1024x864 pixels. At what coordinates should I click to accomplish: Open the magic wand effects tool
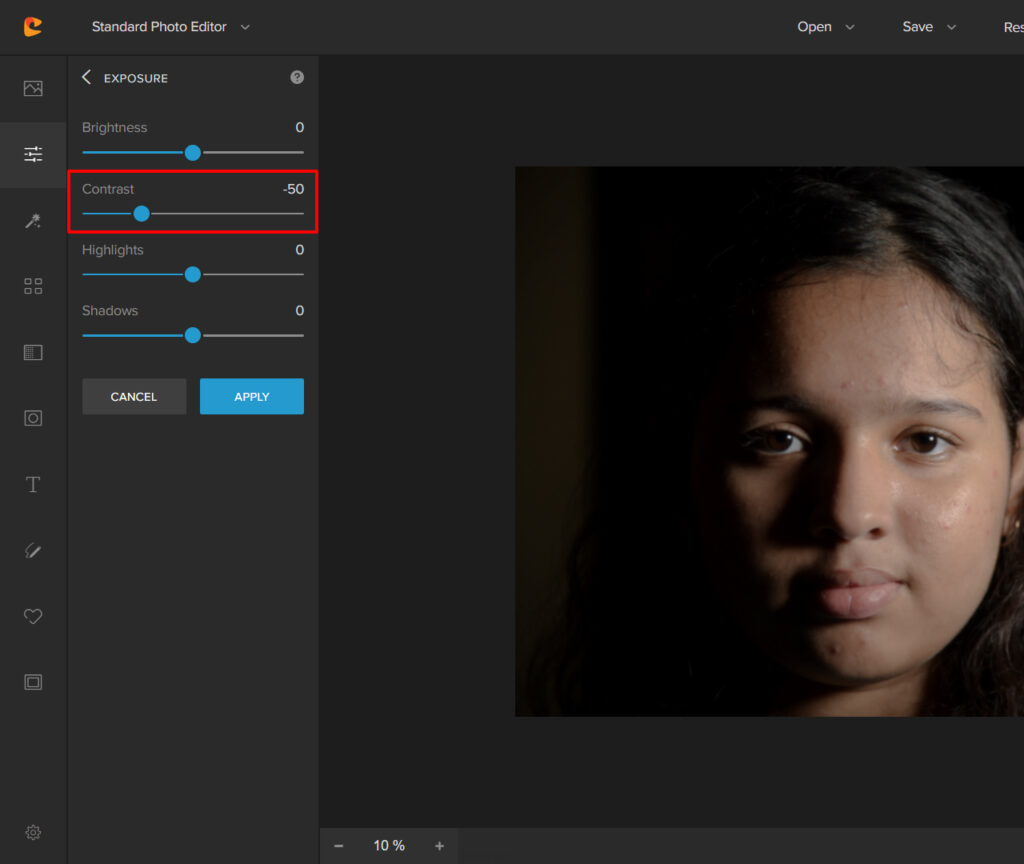tap(33, 221)
